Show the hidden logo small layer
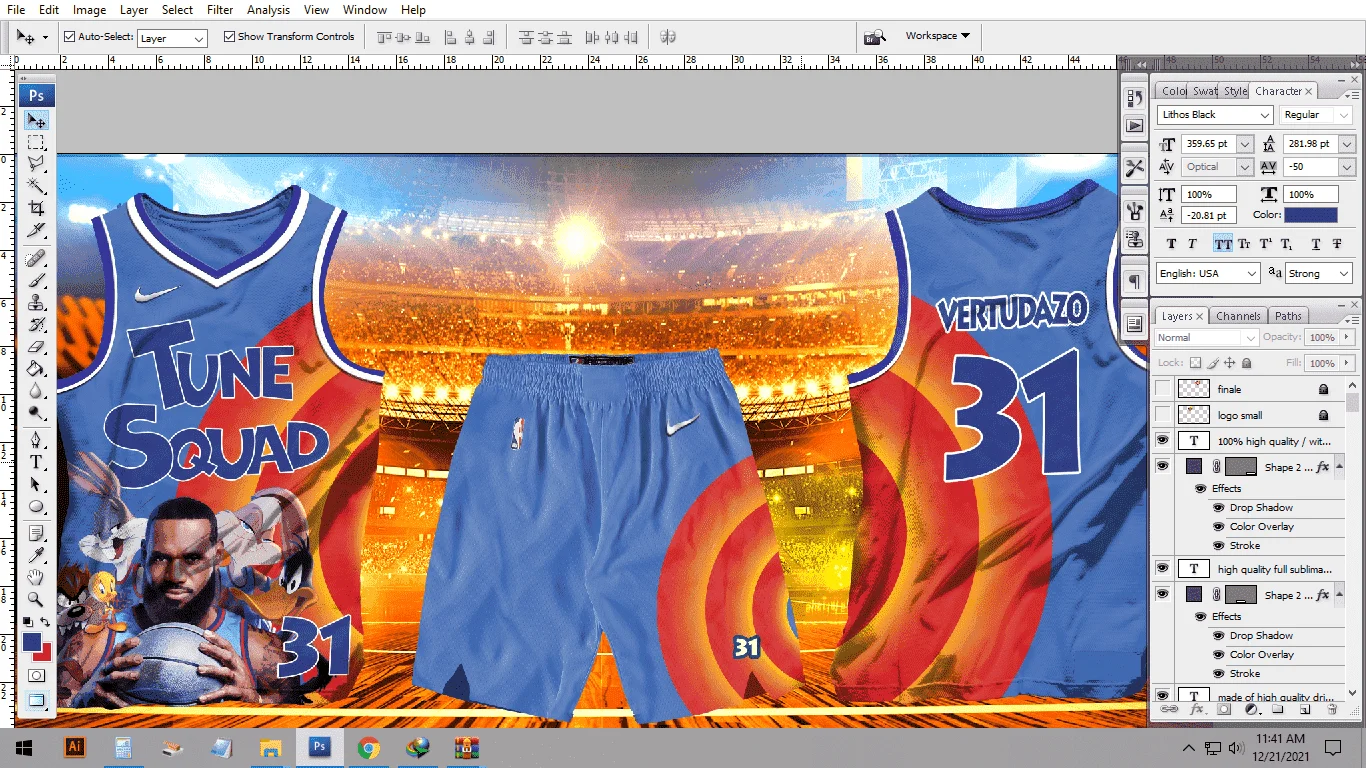This screenshot has width=1366, height=768. 1162,415
